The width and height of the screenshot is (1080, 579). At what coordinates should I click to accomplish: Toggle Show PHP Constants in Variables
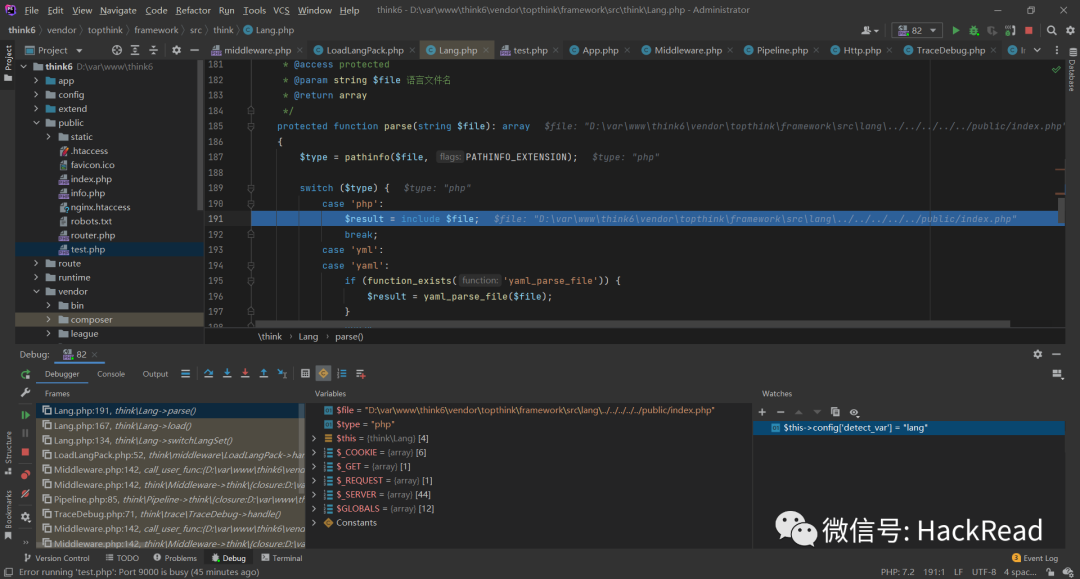323,373
